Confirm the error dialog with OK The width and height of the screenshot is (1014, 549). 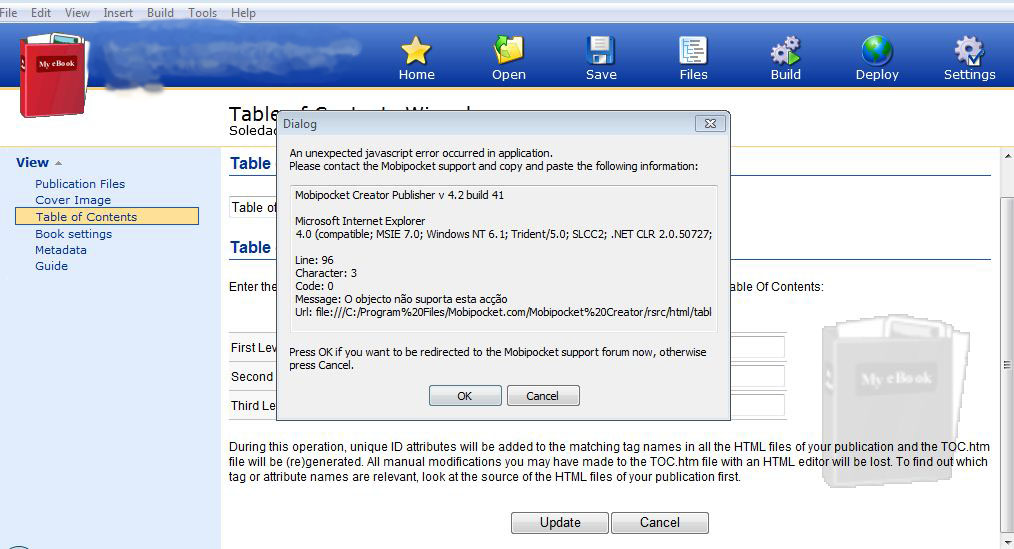point(465,396)
